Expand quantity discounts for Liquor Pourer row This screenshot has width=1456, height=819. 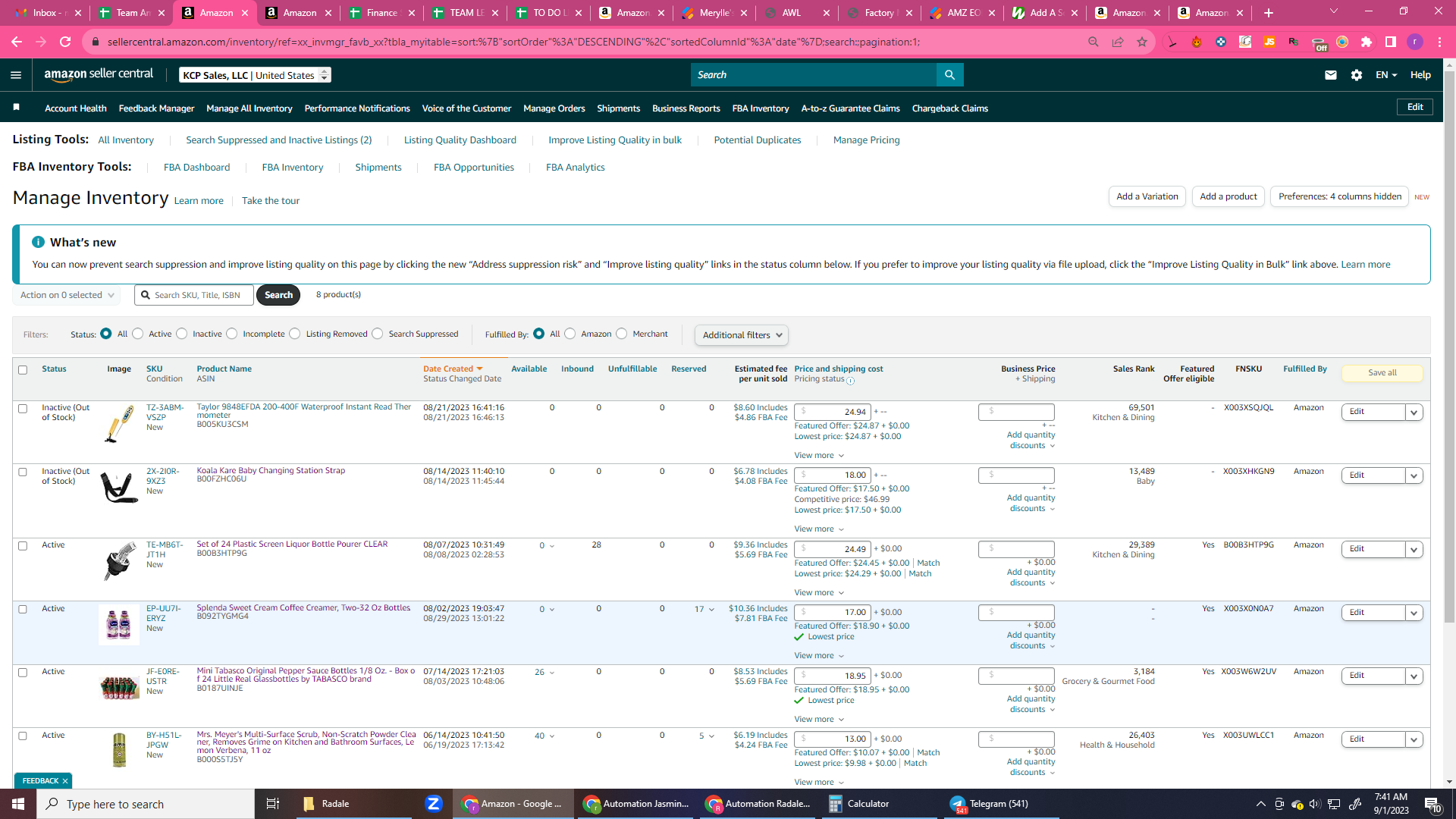click(x=1031, y=578)
